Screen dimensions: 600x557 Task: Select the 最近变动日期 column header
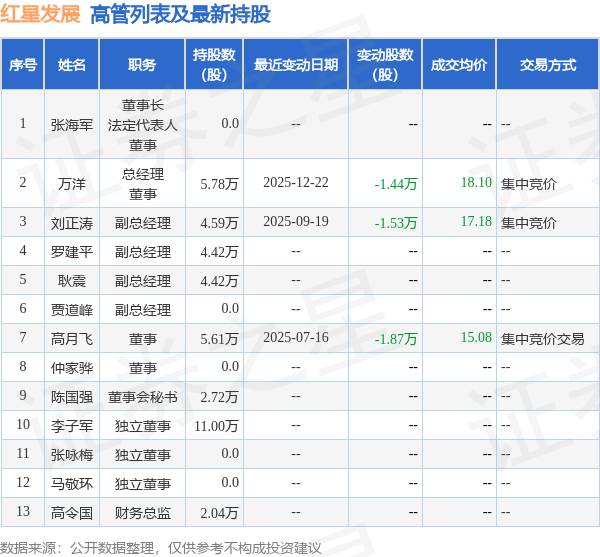296,64
